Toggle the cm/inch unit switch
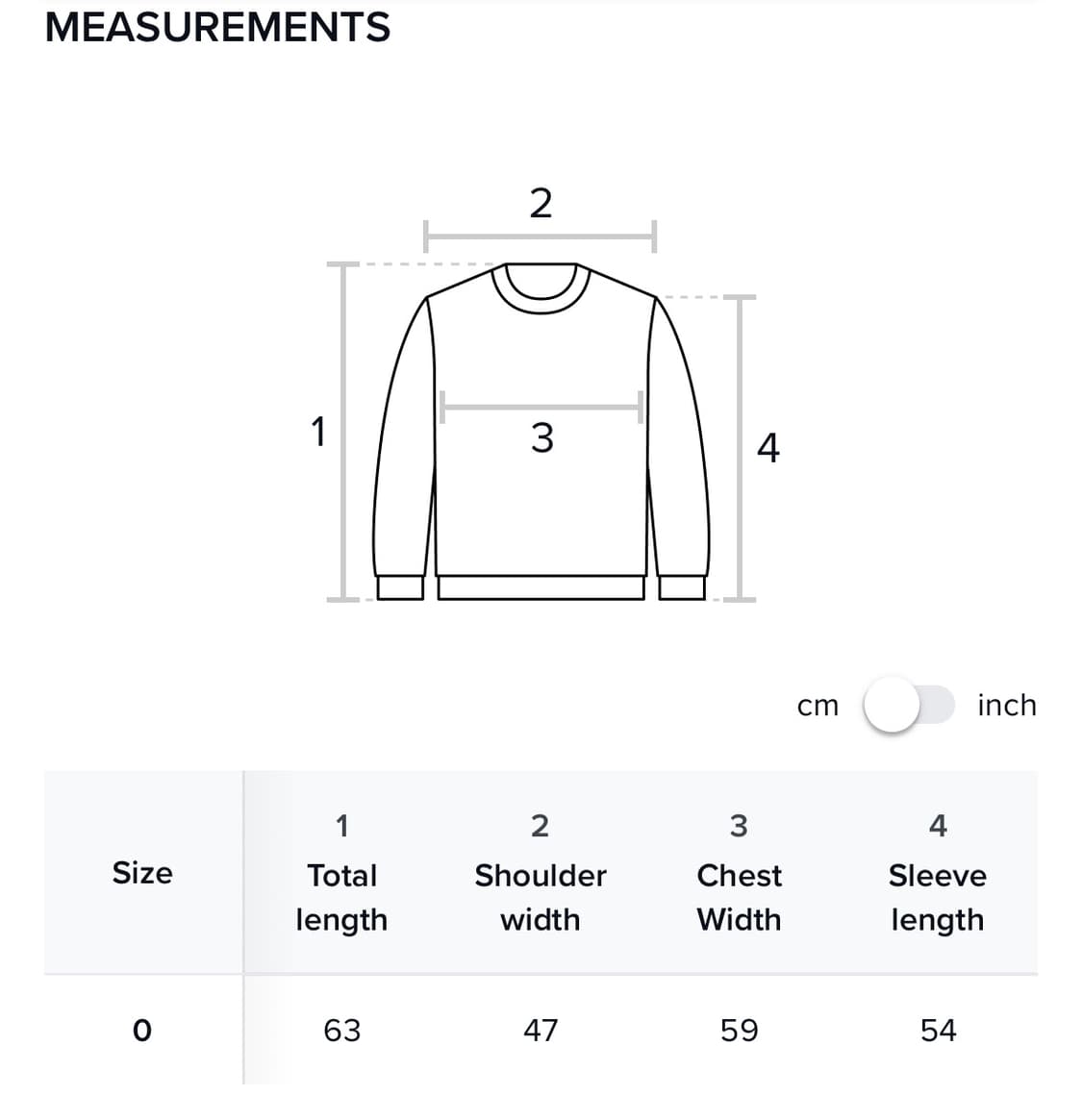The height and width of the screenshot is (1120, 1082). [x=908, y=705]
